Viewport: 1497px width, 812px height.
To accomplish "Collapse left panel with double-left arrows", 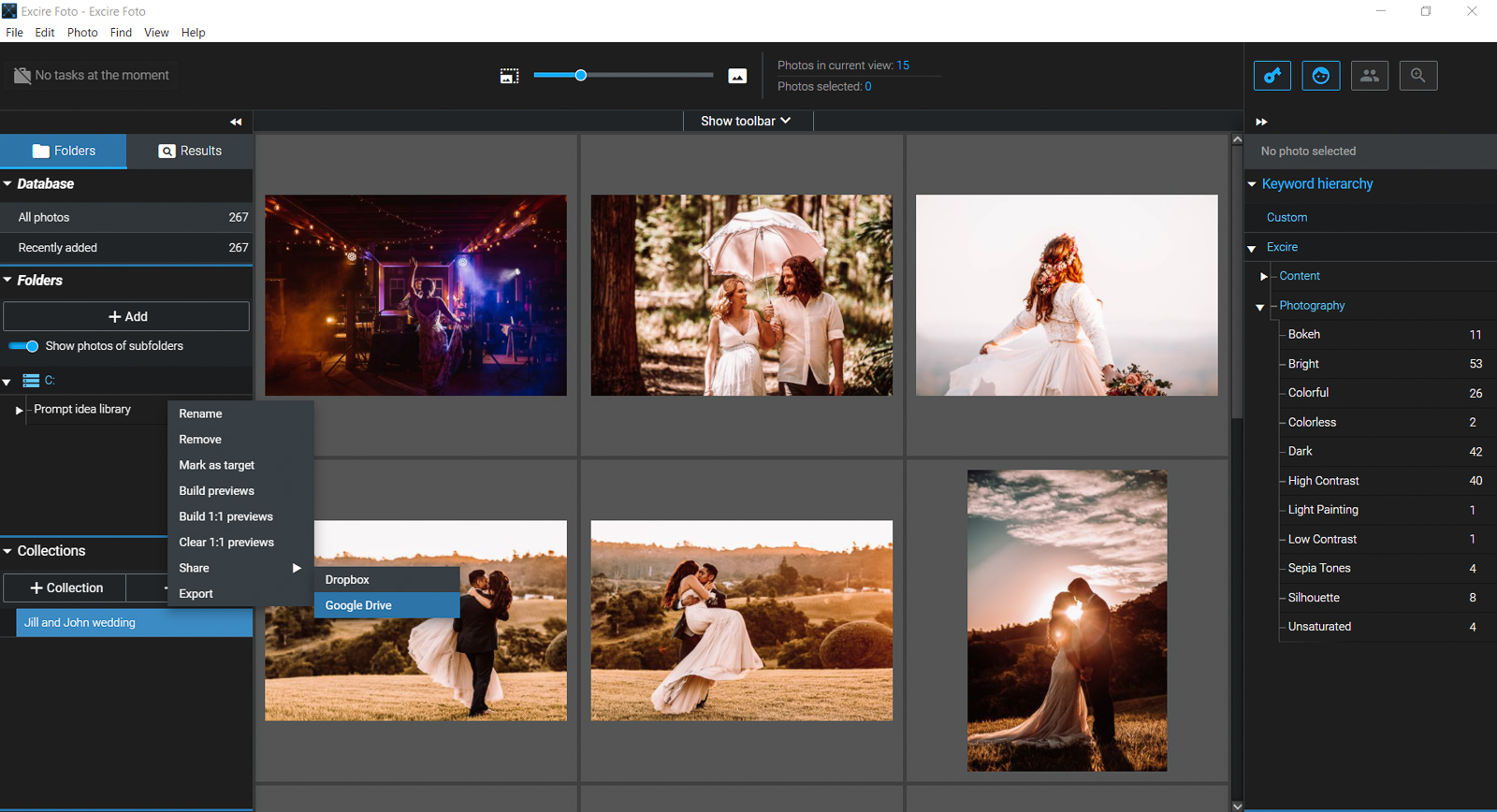I will point(236,122).
